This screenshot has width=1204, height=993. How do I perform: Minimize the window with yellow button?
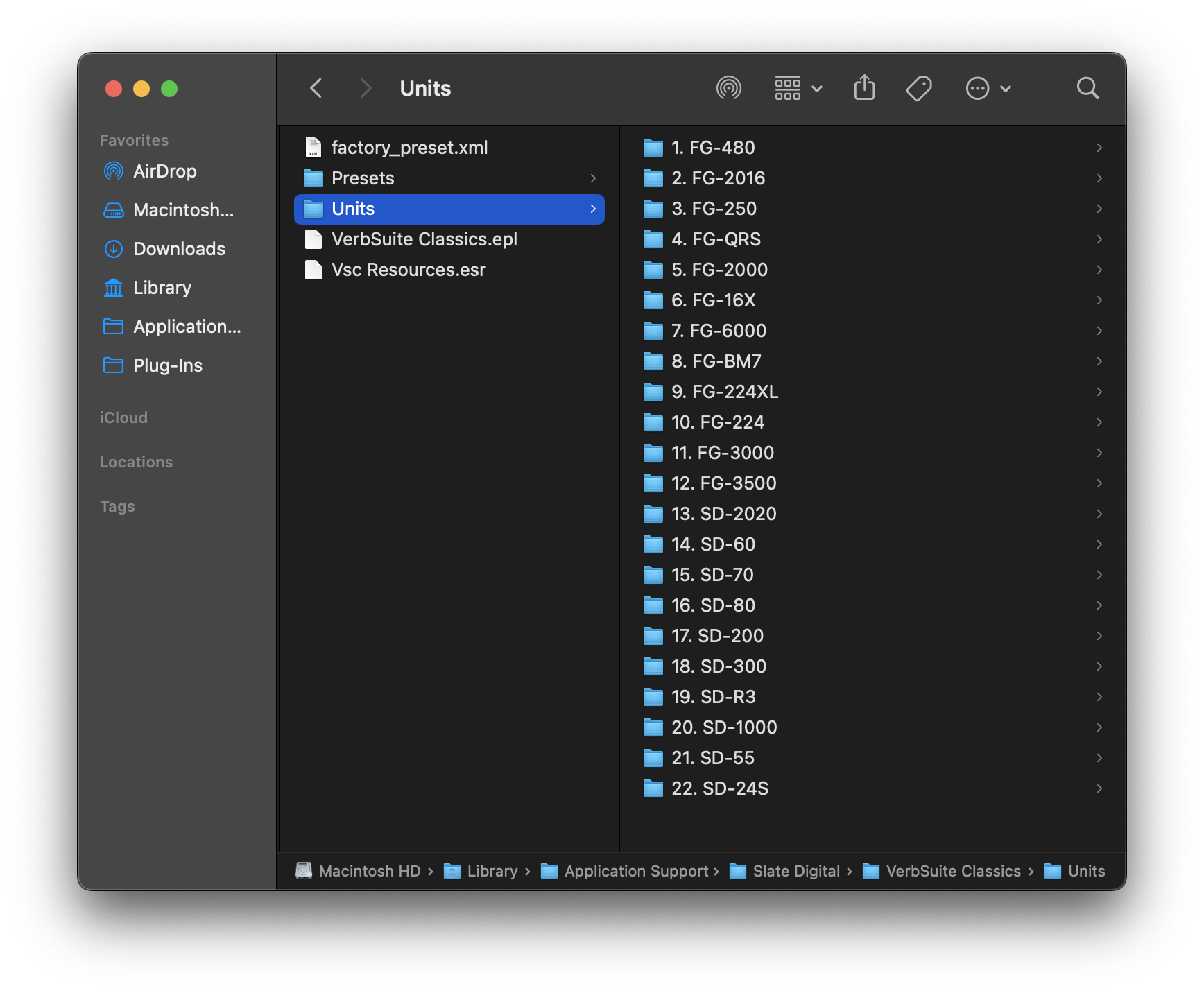point(141,89)
